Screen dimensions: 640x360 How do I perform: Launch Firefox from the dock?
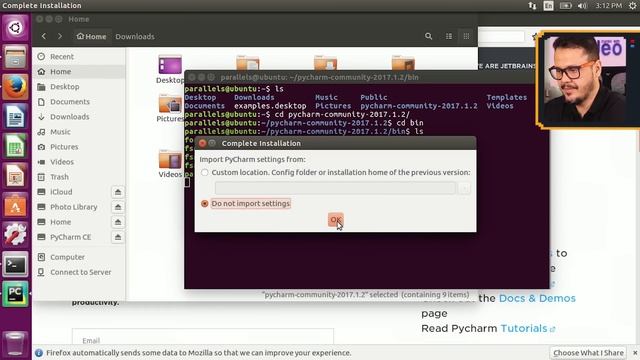[x=15, y=87]
